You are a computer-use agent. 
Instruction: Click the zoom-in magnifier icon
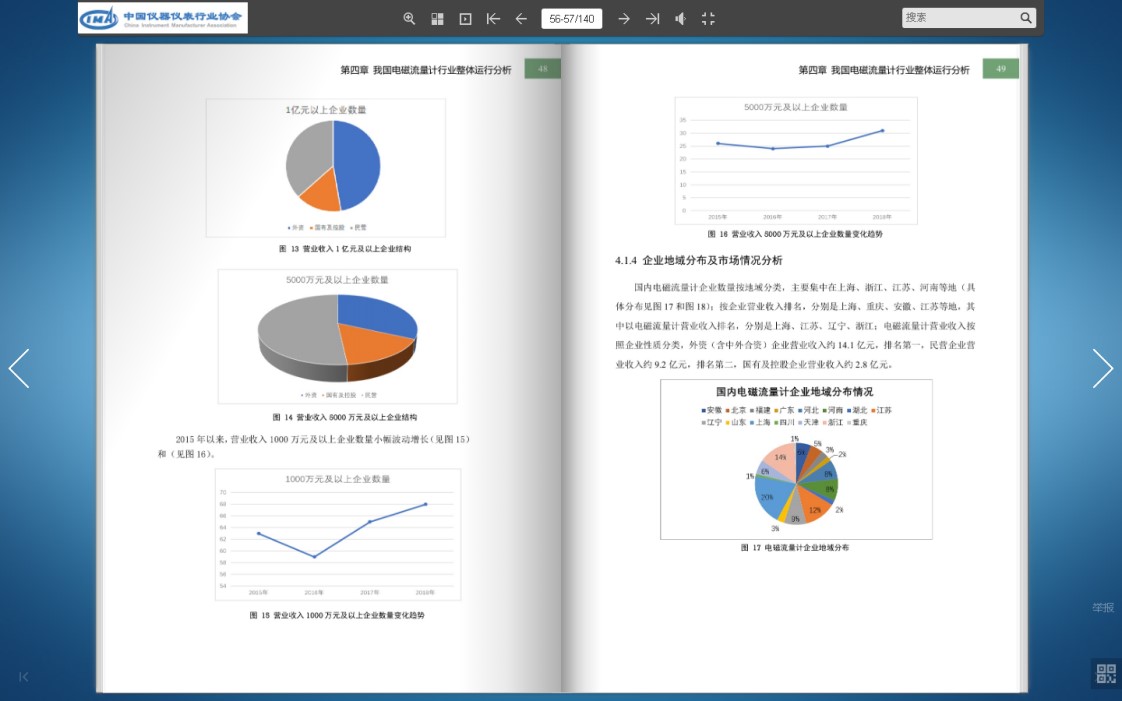click(409, 19)
